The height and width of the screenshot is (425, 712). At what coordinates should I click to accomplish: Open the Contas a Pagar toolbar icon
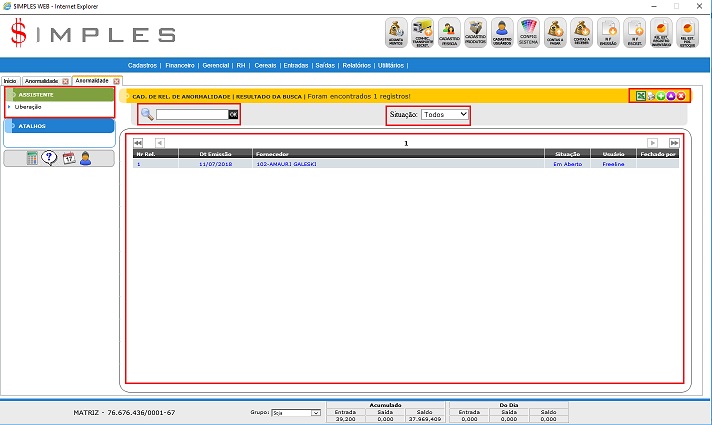coord(555,33)
